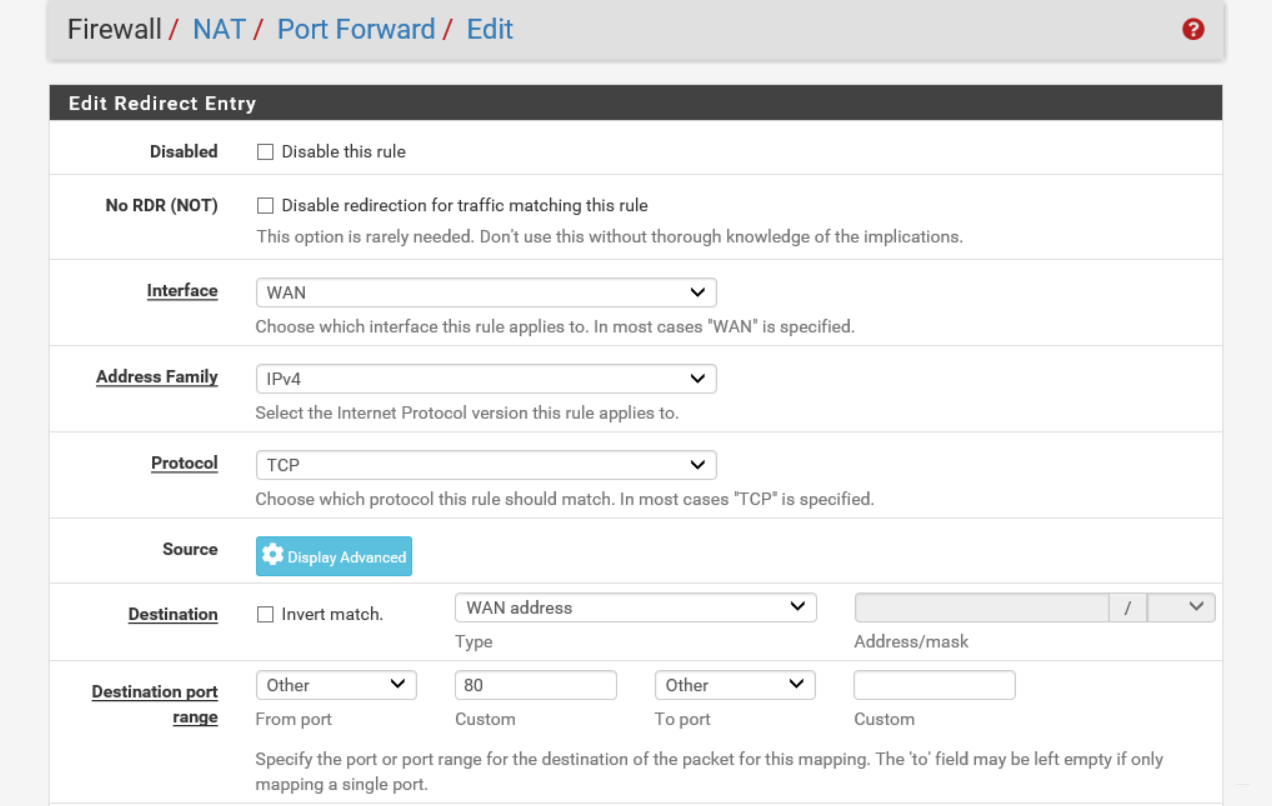This screenshot has width=1272, height=806.
Task: Go to NAT in the breadcrumb
Action: point(219,29)
